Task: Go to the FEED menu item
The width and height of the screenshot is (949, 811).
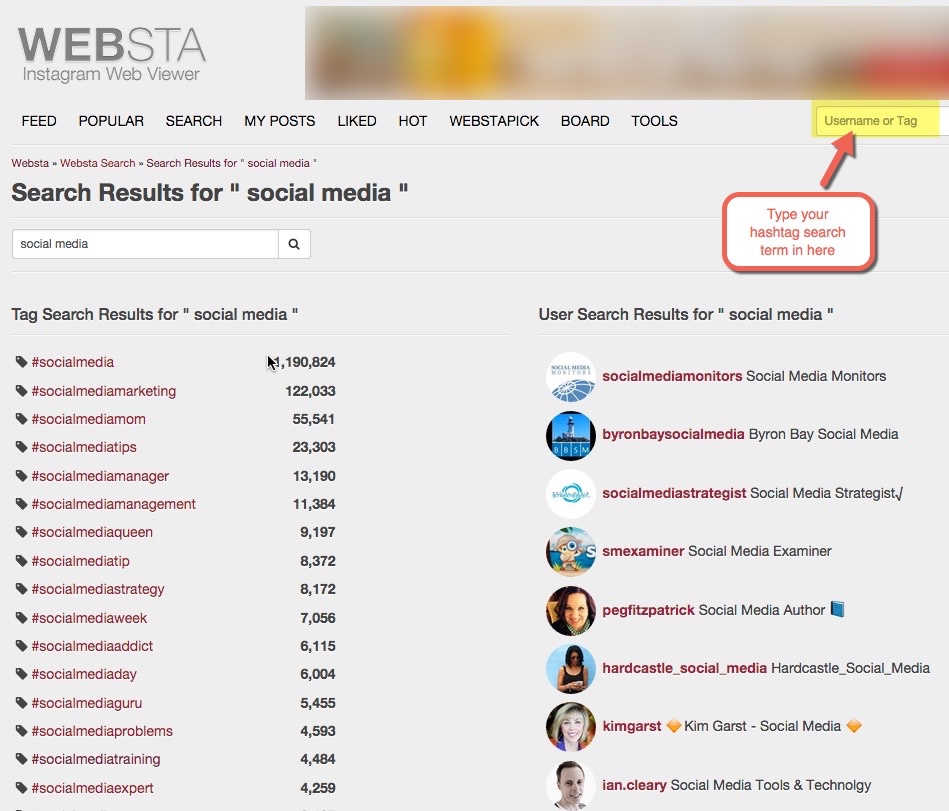Action: point(39,121)
